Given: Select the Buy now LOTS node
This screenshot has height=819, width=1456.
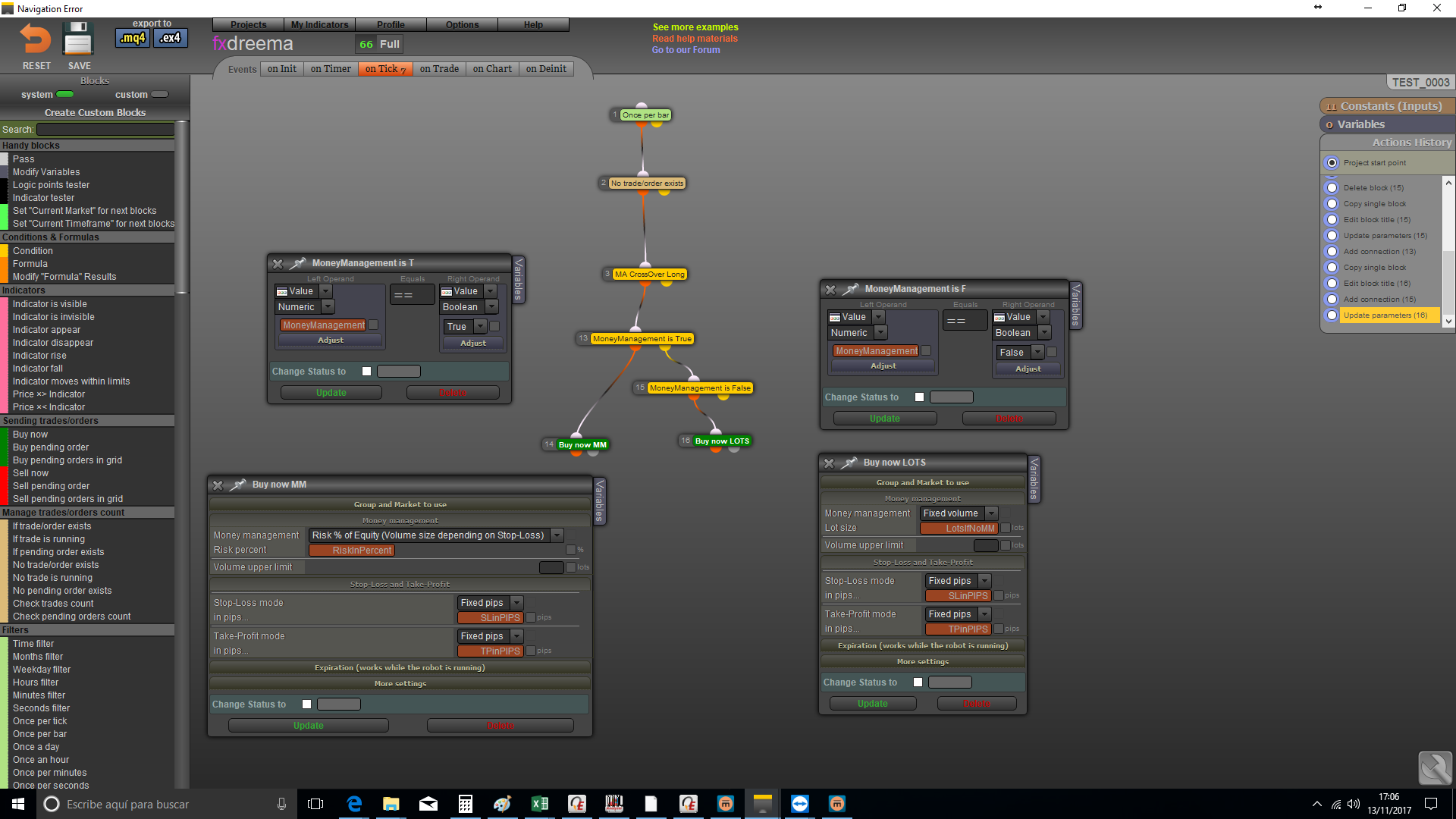Looking at the screenshot, I should click(x=722, y=441).
